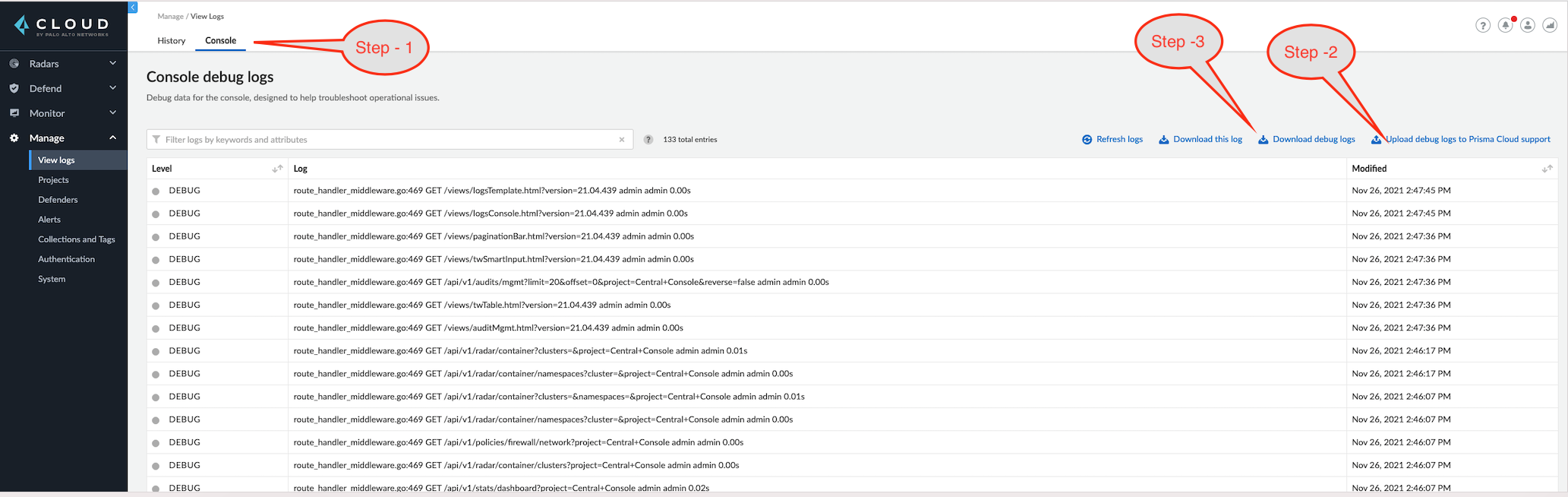The image size is (1568, 497).
Task: Focus the Filter logs by keywords field
Action: coord(390,140)
